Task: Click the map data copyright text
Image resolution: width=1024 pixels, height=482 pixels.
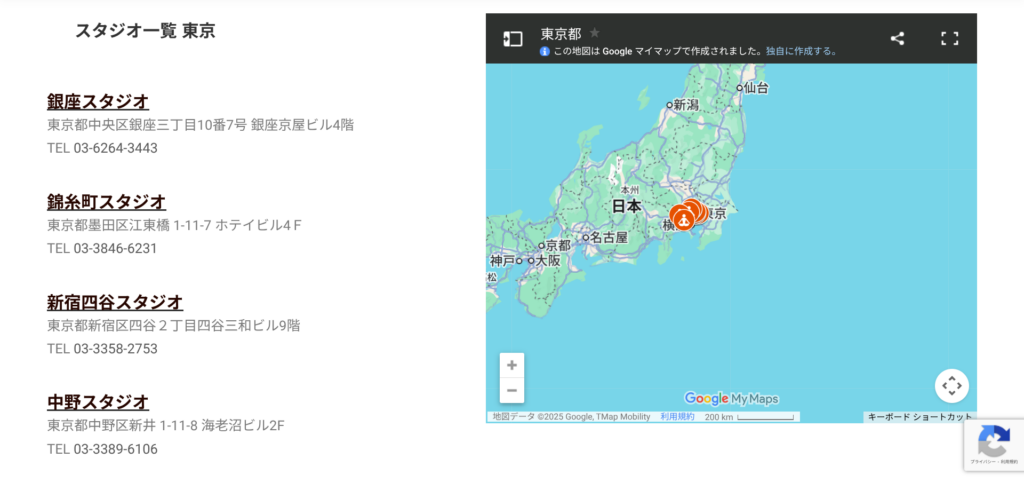Action: pos(571,417)
